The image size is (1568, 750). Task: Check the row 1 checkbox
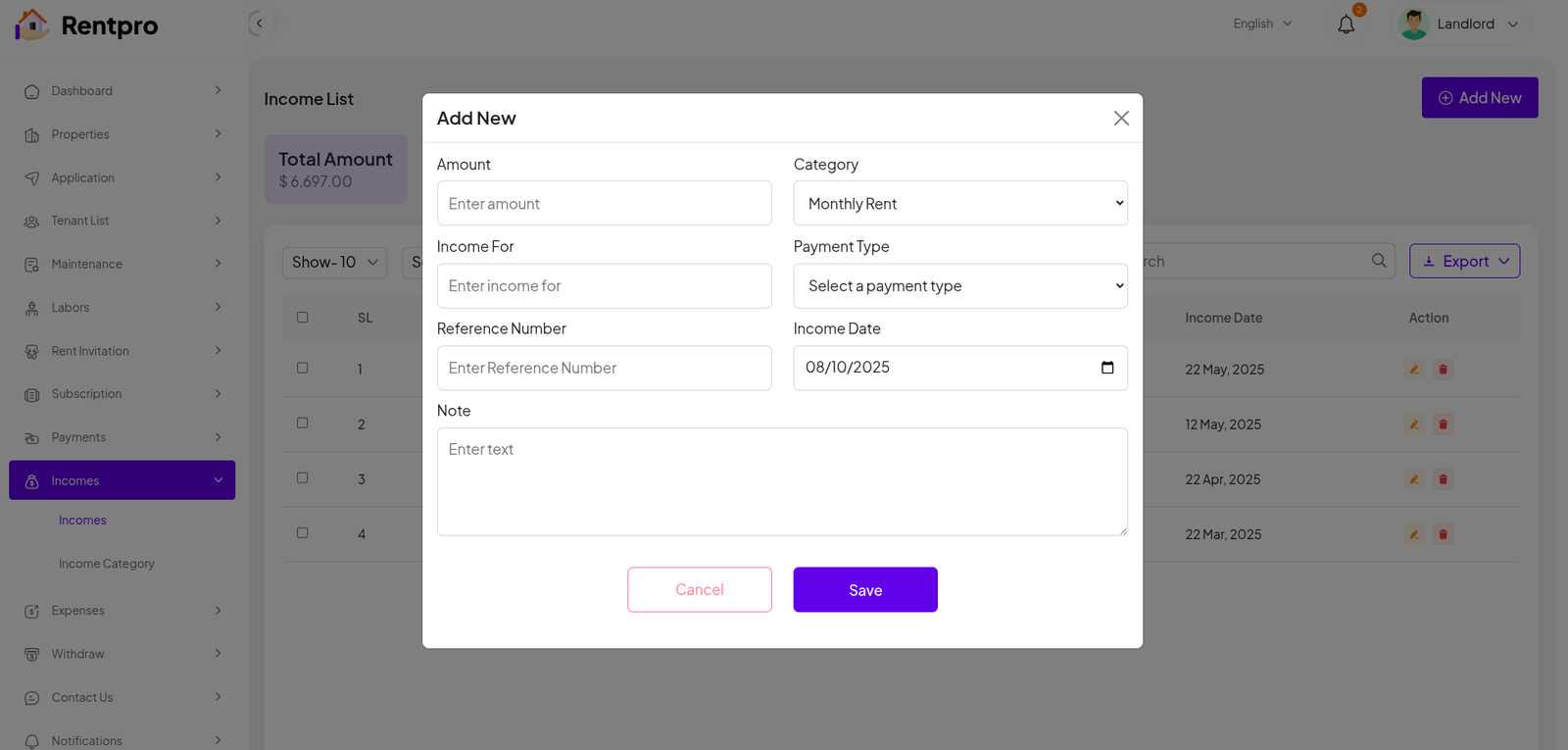[303, 368]
